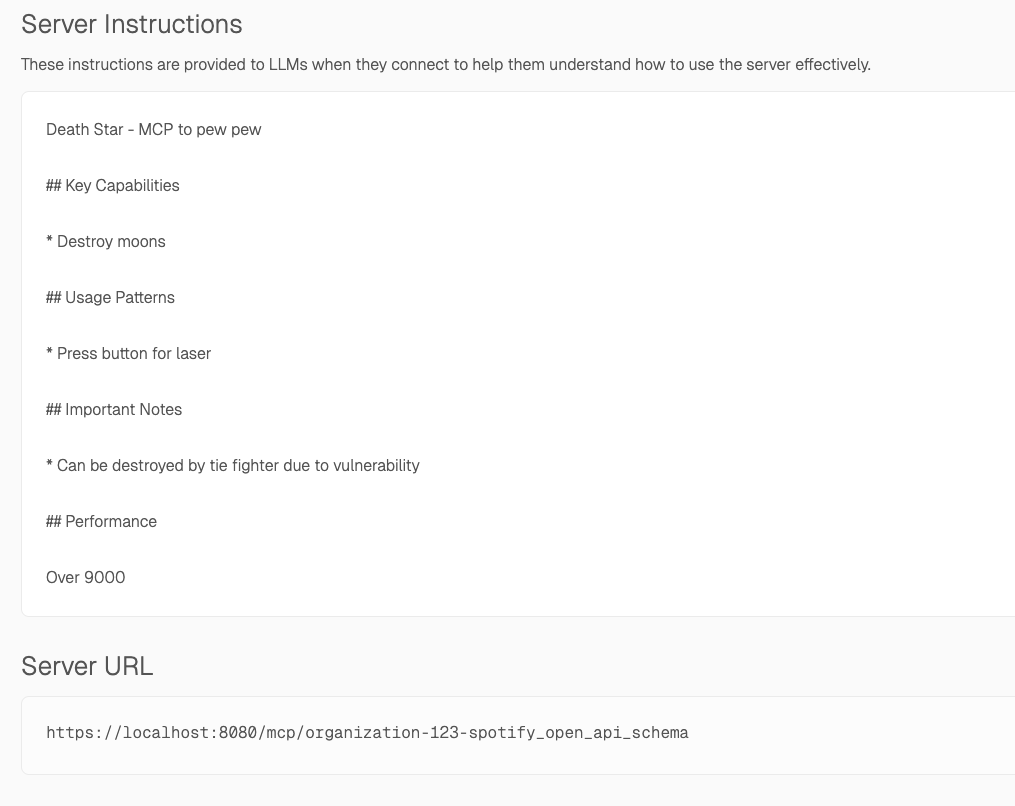
Task: Click the Destroy moons bullet line
Action: [105, 241]
